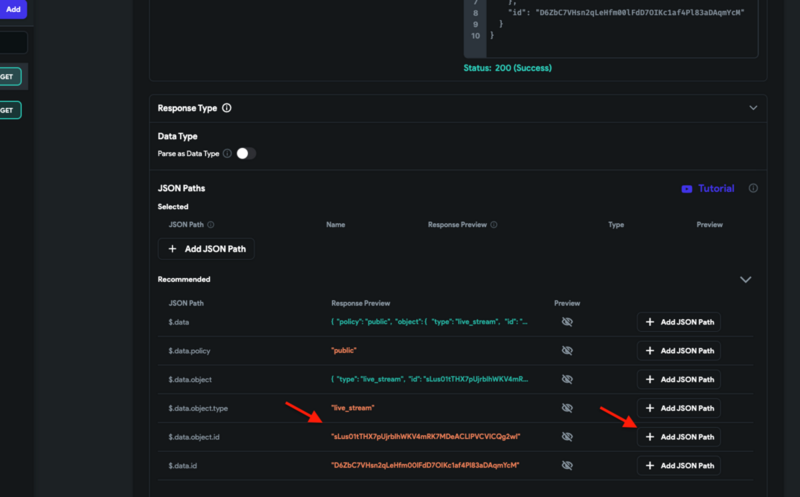Click Add JSON Path under Selected
This screenshot has width=800, height=497.
(206, 249)
